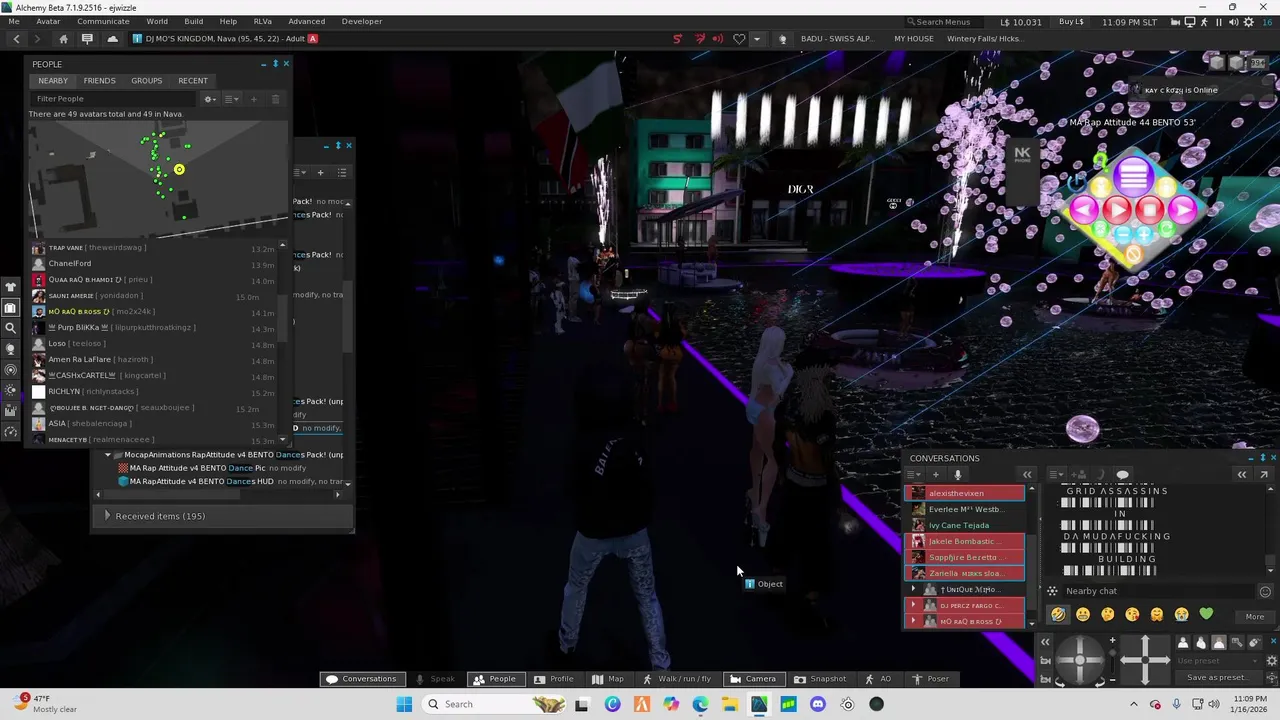Collapse the MocapAnimations RapAttitude v4 BENTO folder

click(x=108, y=455)
